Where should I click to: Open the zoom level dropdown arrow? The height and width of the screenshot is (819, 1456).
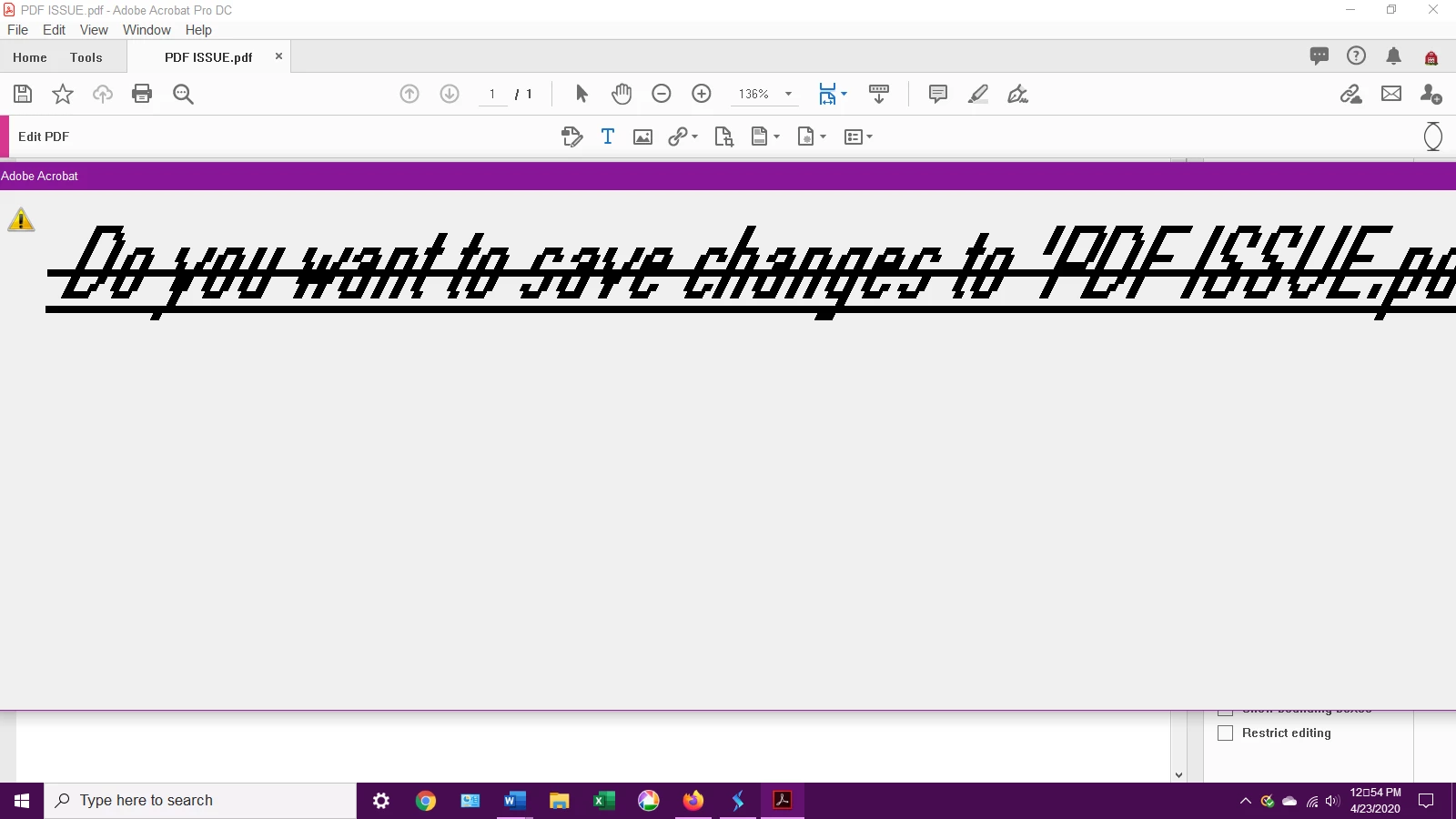tap(789, 94)
